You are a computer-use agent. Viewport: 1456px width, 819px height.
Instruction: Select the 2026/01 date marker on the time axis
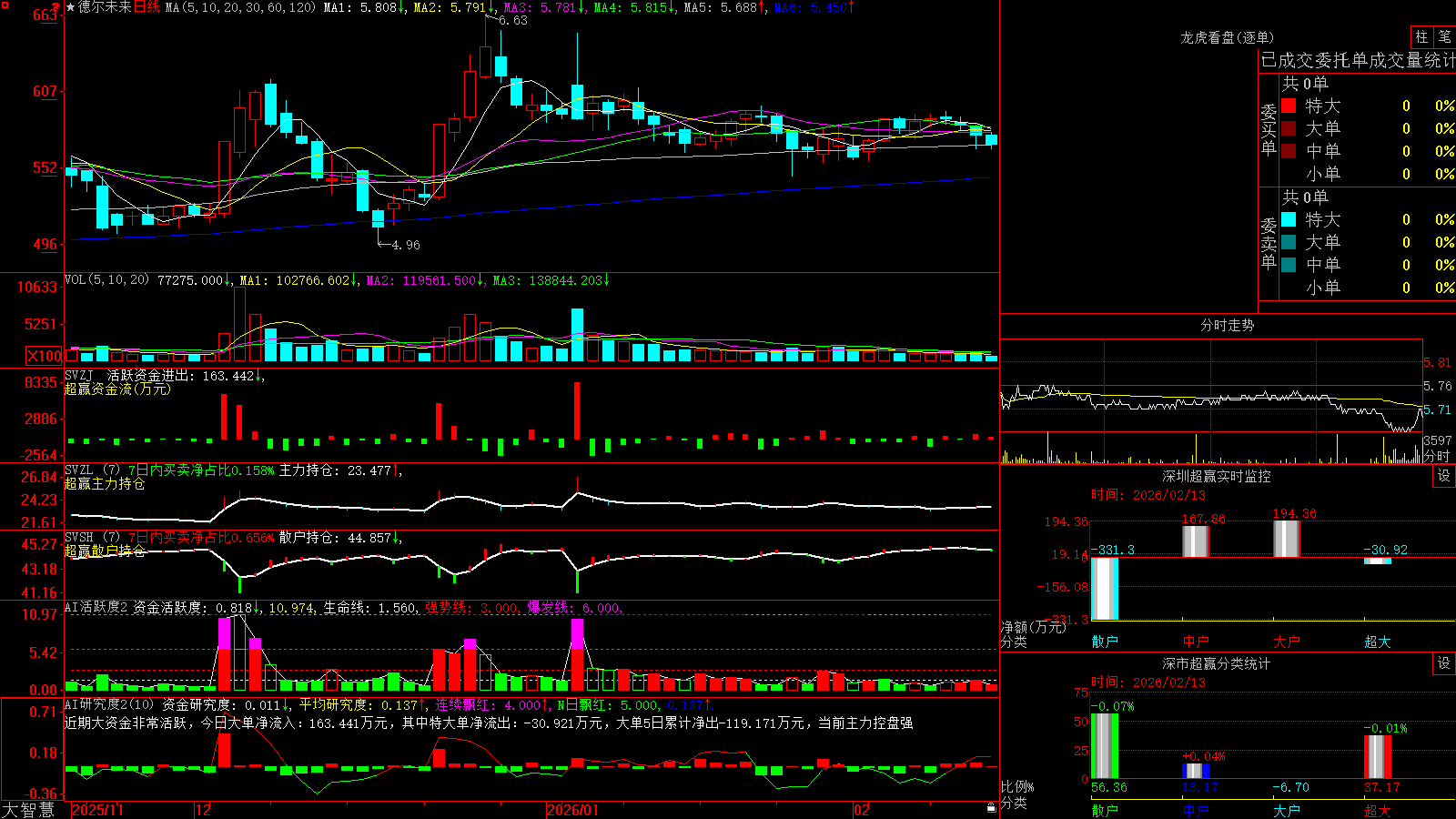[572, 810]
